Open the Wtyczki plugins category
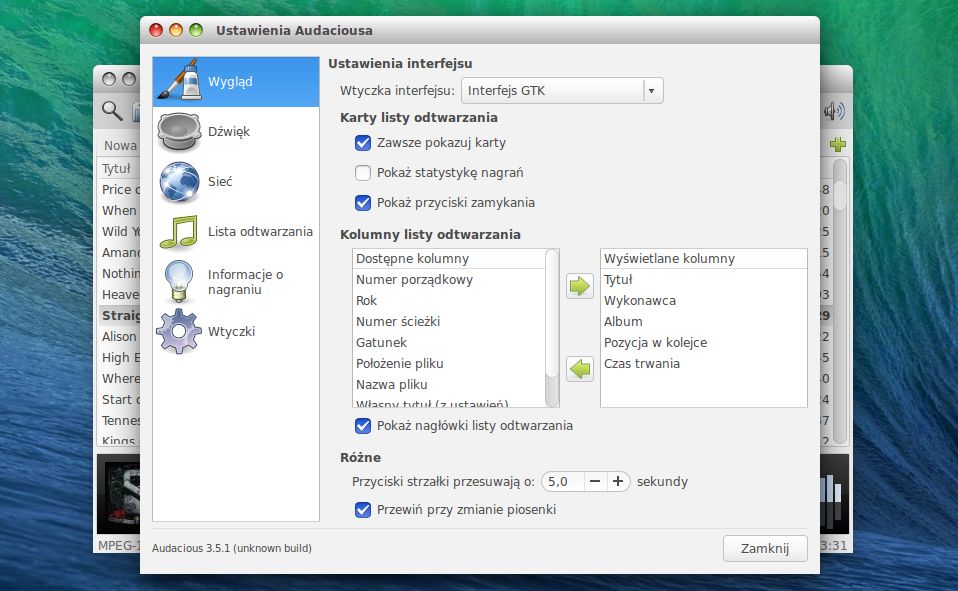This screenshot has width=958, height=591. [236, 331]
